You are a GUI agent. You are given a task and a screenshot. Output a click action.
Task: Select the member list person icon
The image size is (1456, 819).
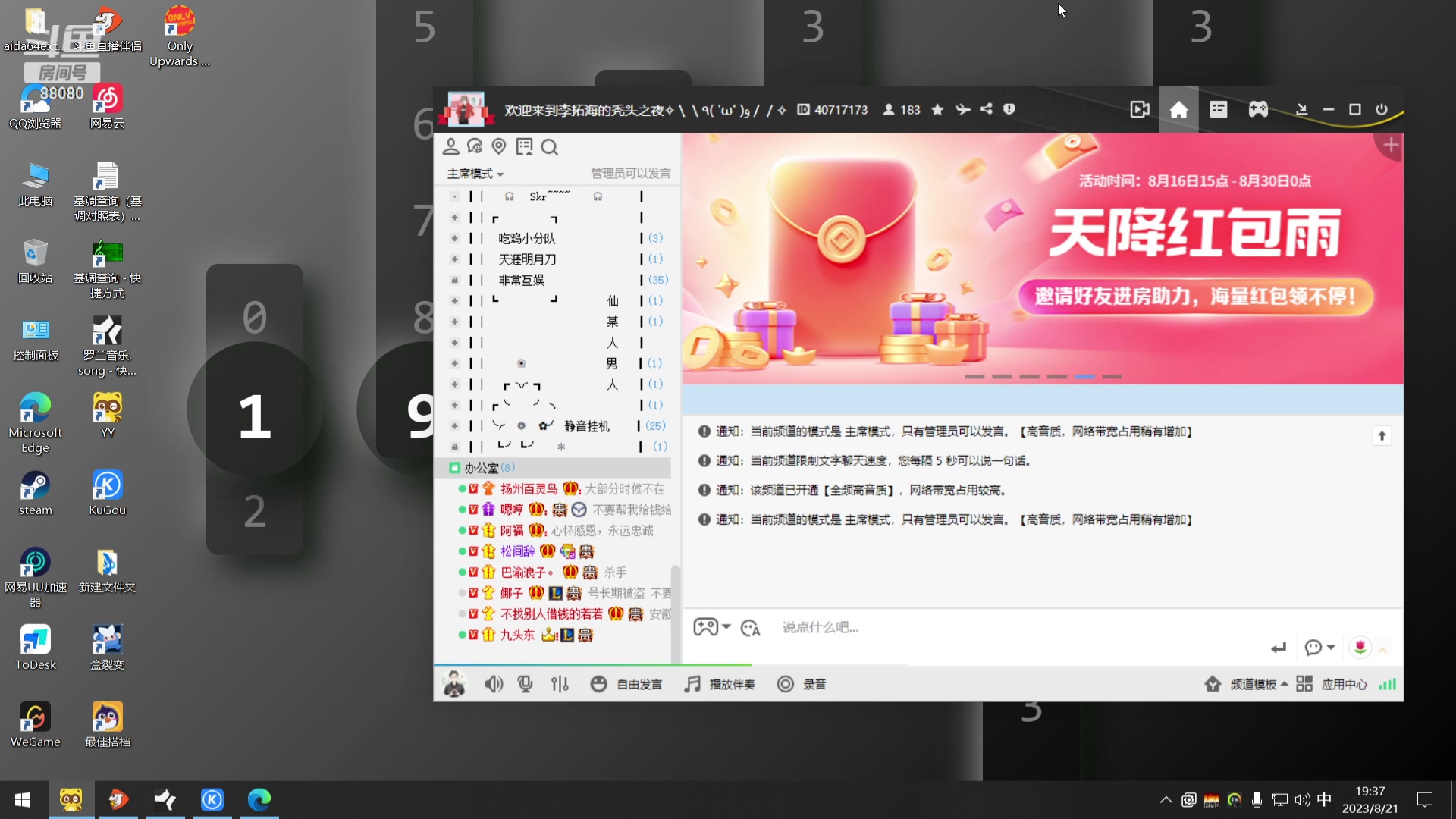[453, 146]
